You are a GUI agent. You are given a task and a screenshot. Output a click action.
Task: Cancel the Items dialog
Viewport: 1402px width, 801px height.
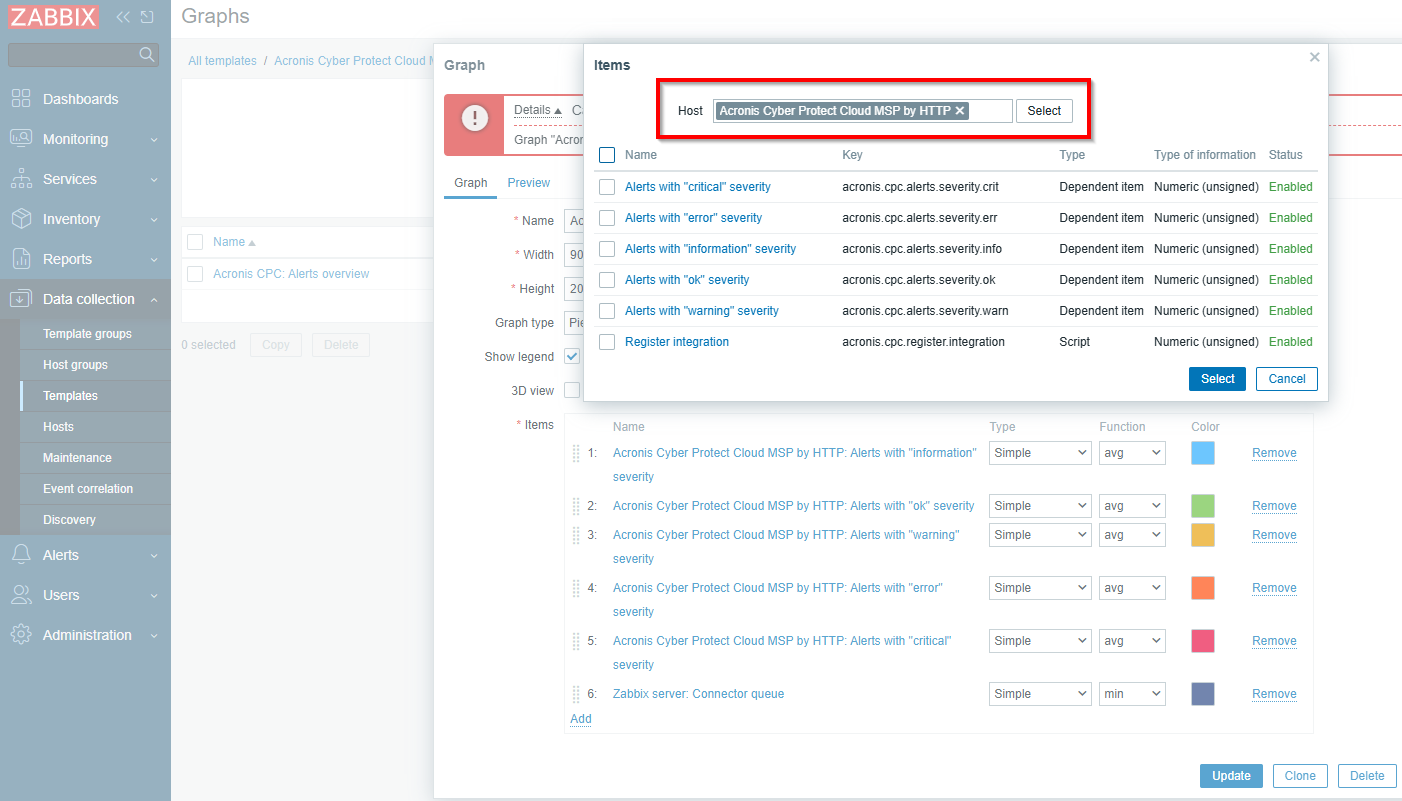pyautogui.click(x=1287, y=379)
